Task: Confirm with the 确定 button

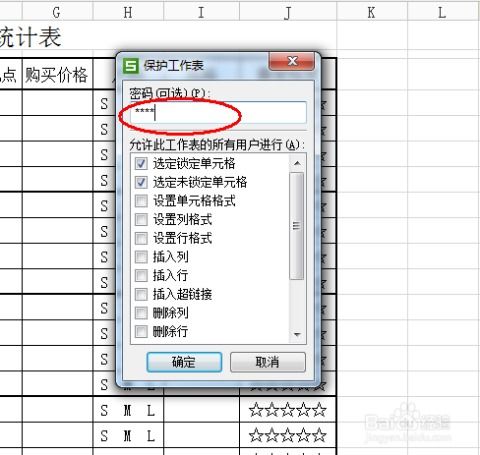Action: (x=184, y=362)
